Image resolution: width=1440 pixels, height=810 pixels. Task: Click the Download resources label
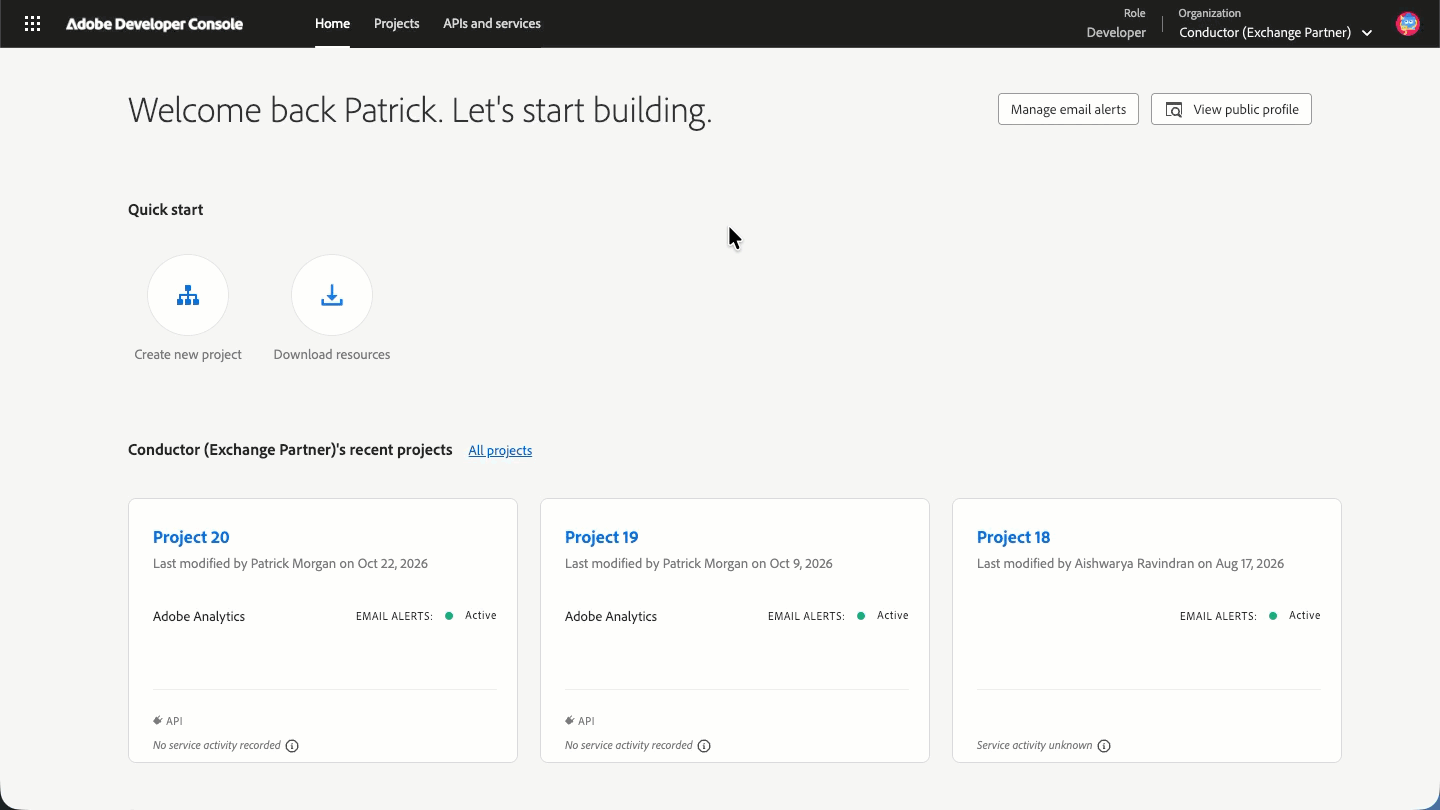click(332, 355)
